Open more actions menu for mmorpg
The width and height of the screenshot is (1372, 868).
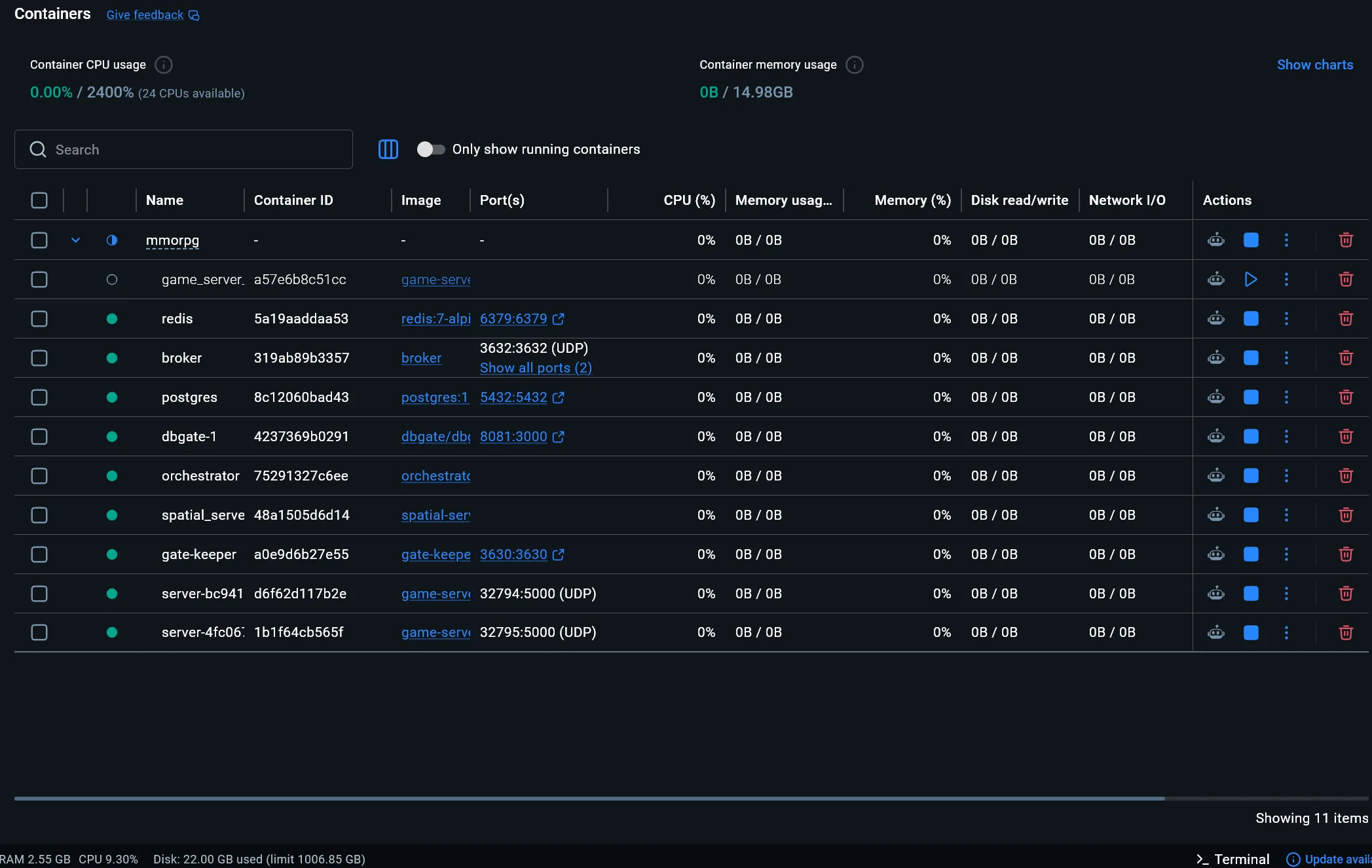pos(1286,240)
